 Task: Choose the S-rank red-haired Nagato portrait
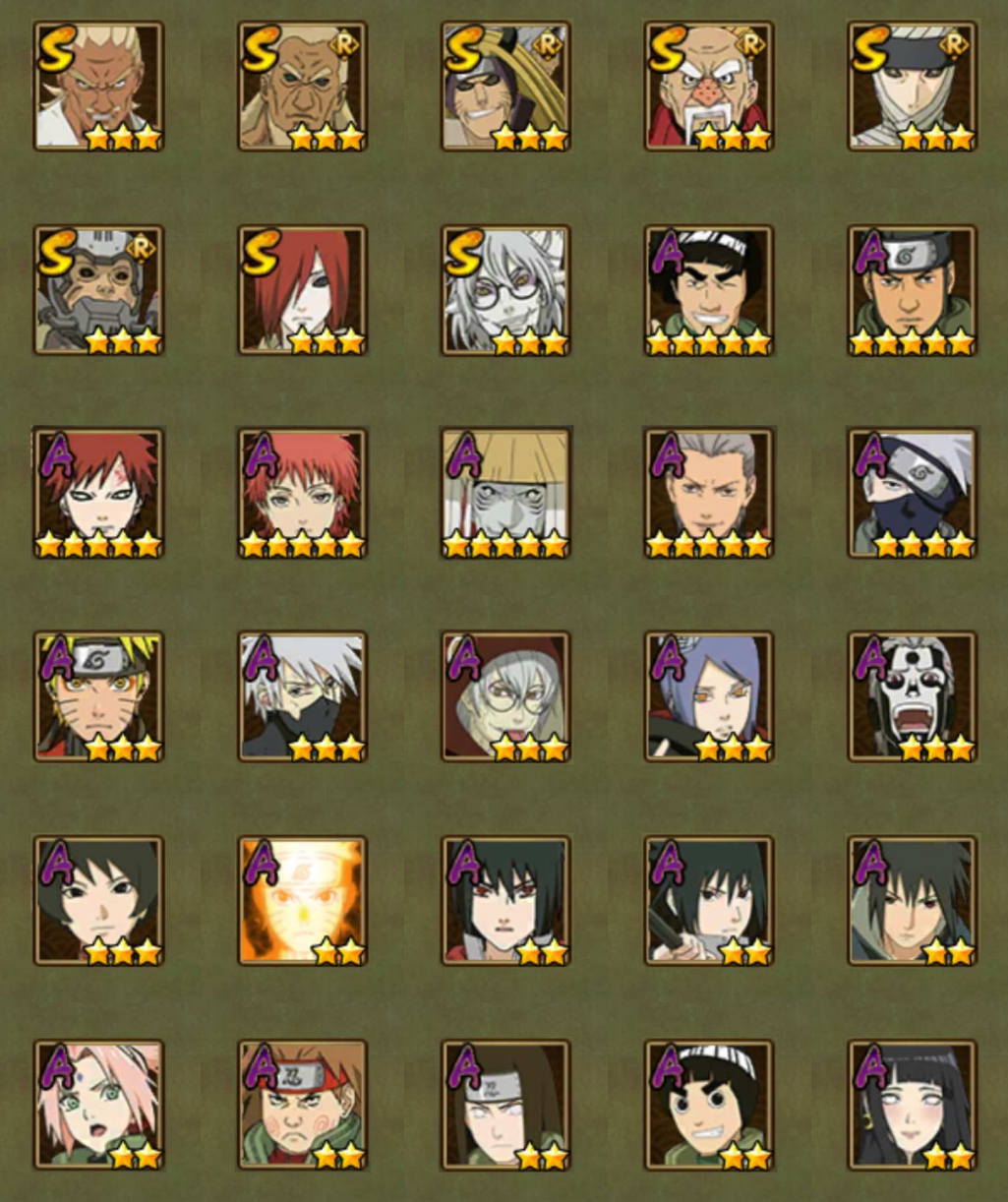(x=302, y=290)
